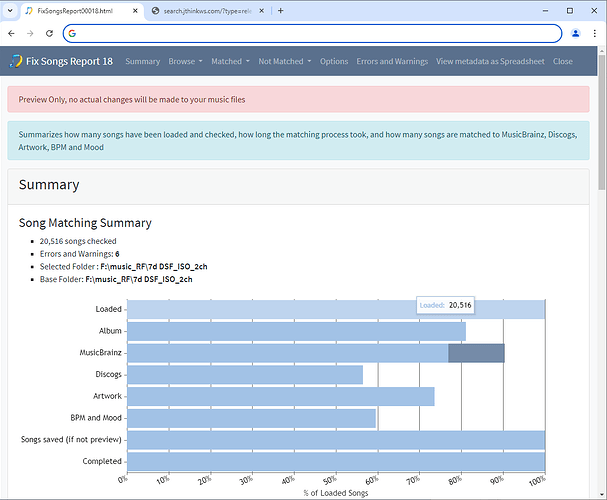Click the Base Folder path text
The height and width of the screenshot is (500, 607).
(x=139, y=279)
